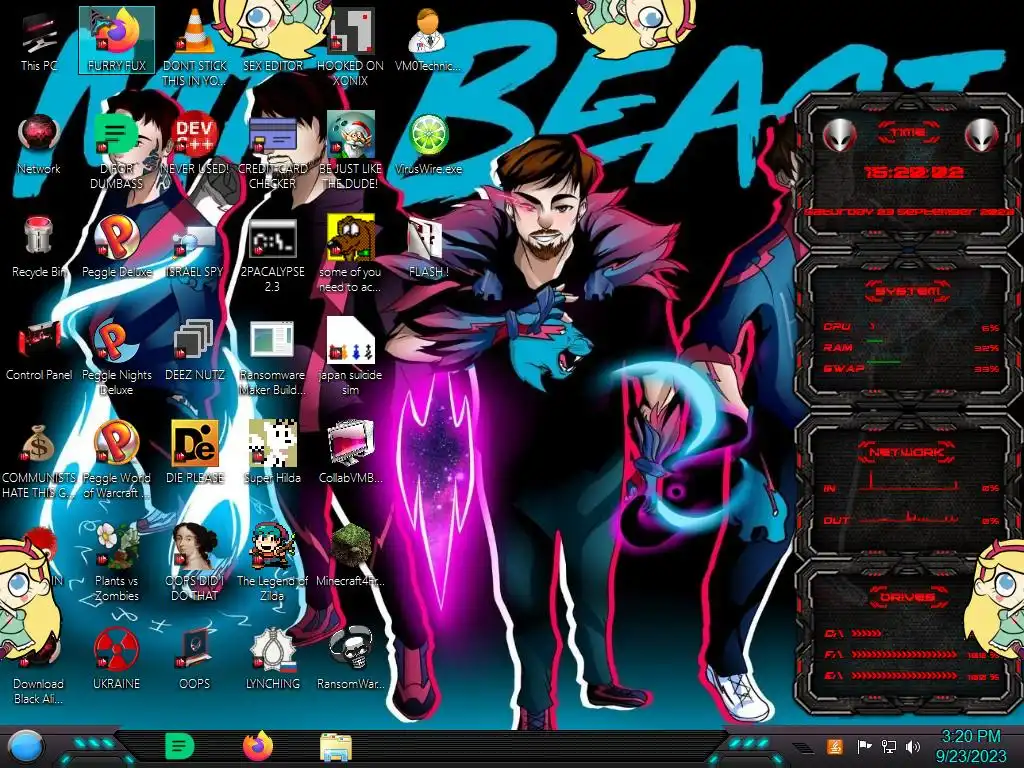Screen dimensions: 1024x768
Task: Click the taskbar clock showing 3:20 PM
Action: point(971,746)
